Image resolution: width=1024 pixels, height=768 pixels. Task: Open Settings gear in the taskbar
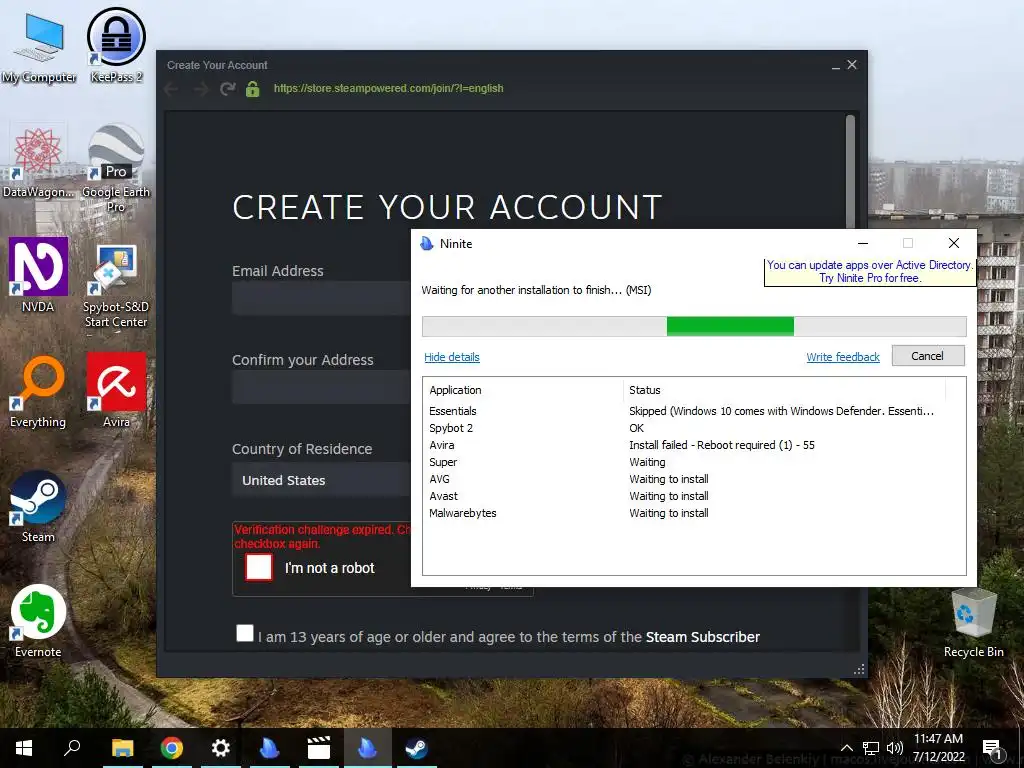(x=221, y=748)
